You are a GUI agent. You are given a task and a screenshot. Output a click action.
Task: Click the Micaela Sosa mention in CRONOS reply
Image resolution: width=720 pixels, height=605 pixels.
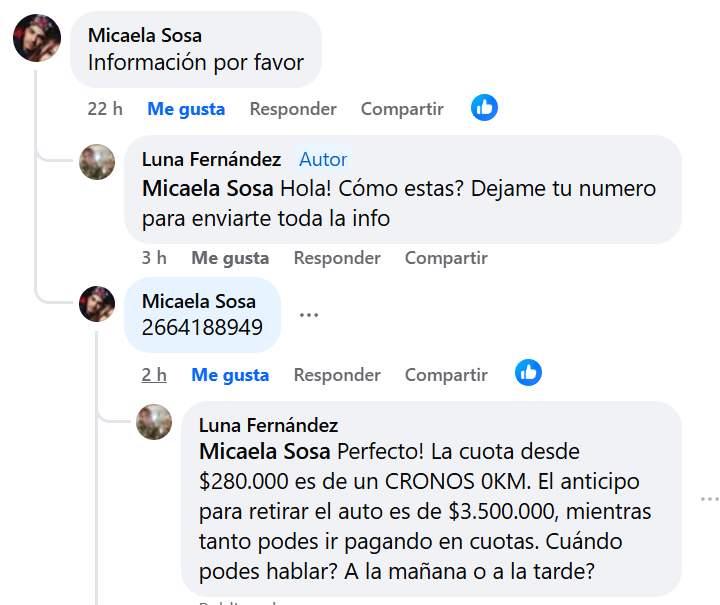coord(265,451)
